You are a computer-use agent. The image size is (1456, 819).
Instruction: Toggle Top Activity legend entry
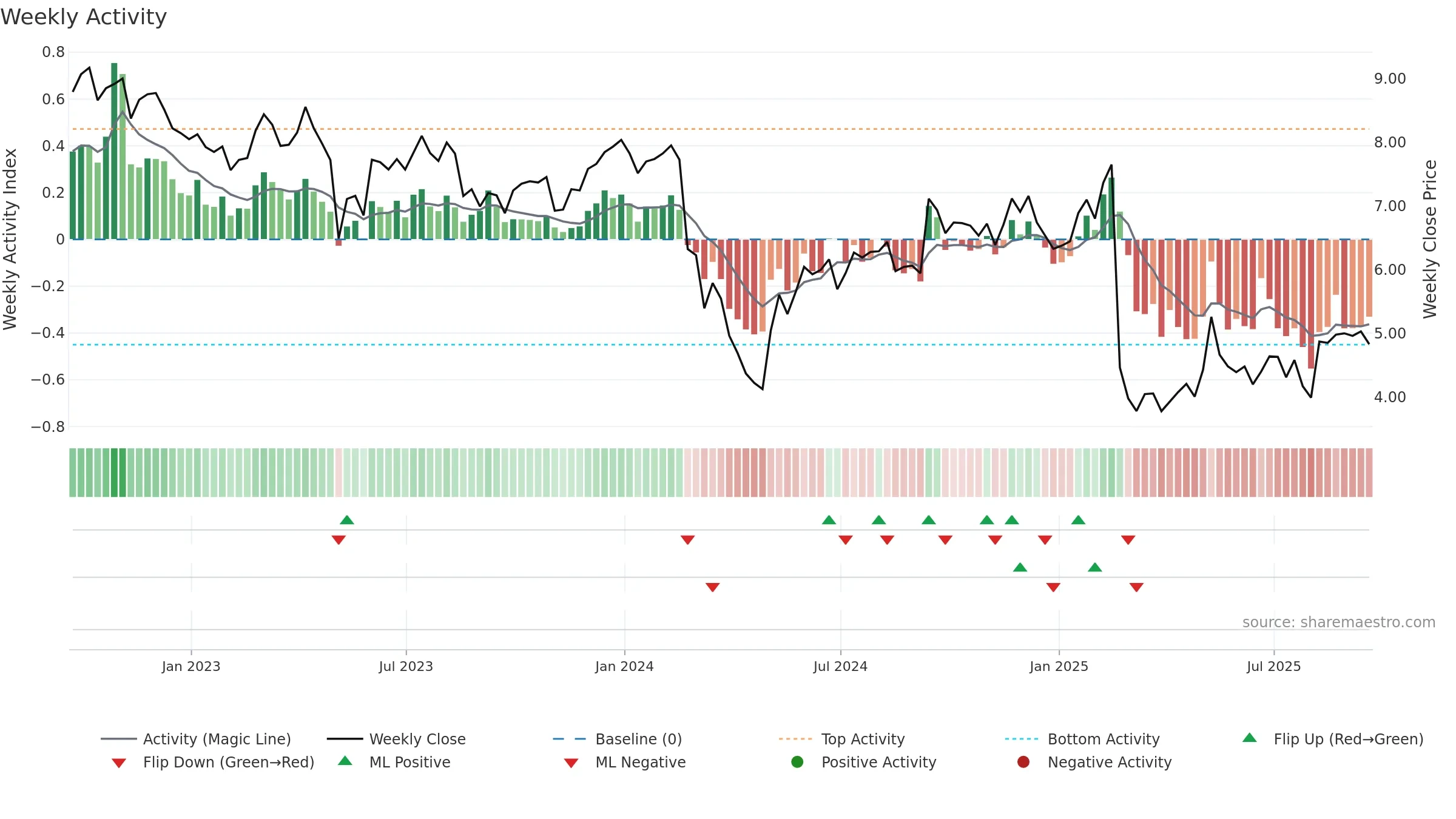click(x=841, y=739)
